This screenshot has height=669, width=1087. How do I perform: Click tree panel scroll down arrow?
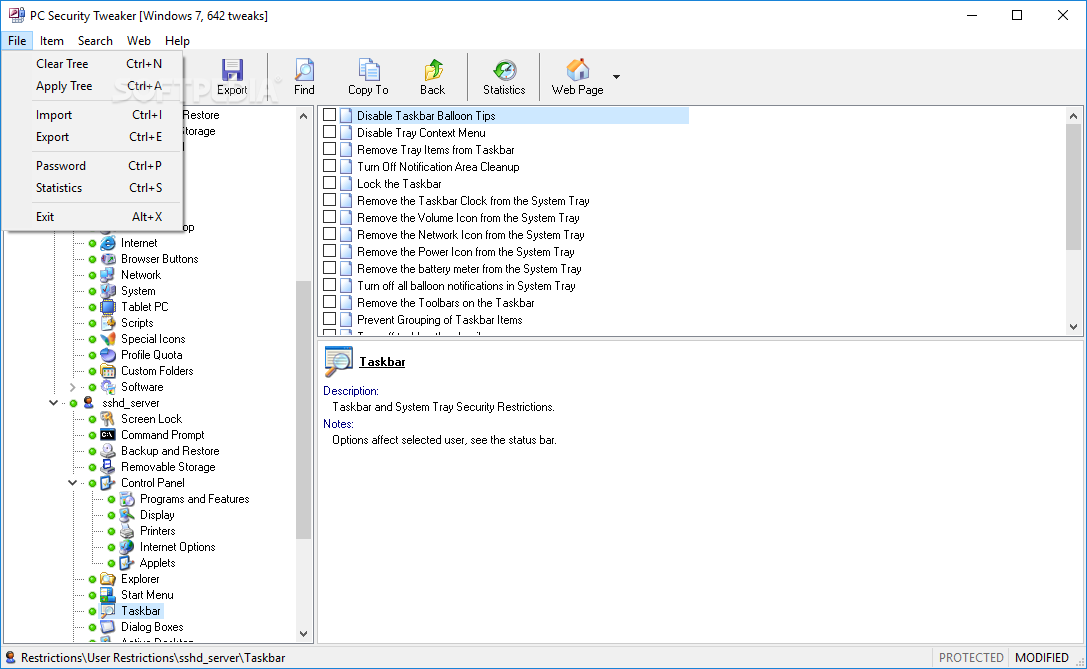pos(303,634)
